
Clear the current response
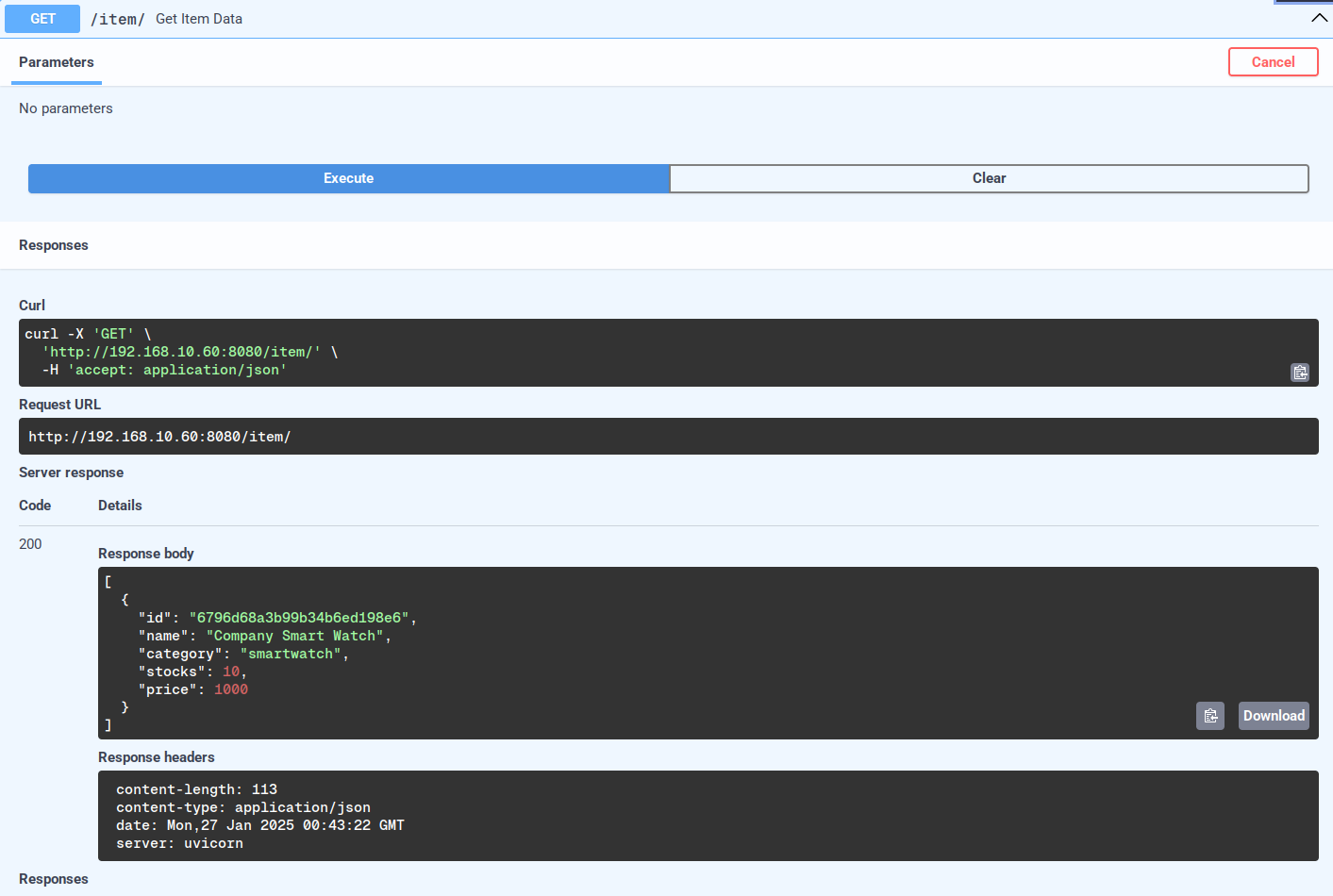pos(989,177)
